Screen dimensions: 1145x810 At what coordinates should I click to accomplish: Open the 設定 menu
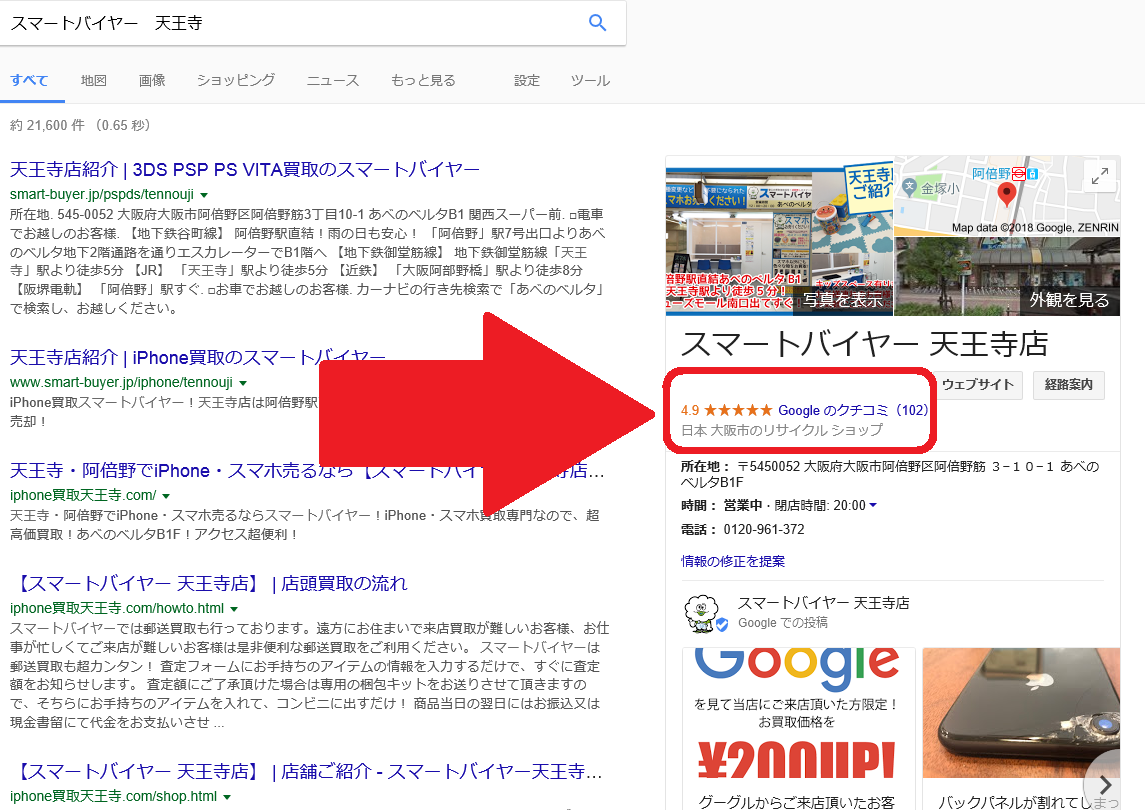coord(526,80)
